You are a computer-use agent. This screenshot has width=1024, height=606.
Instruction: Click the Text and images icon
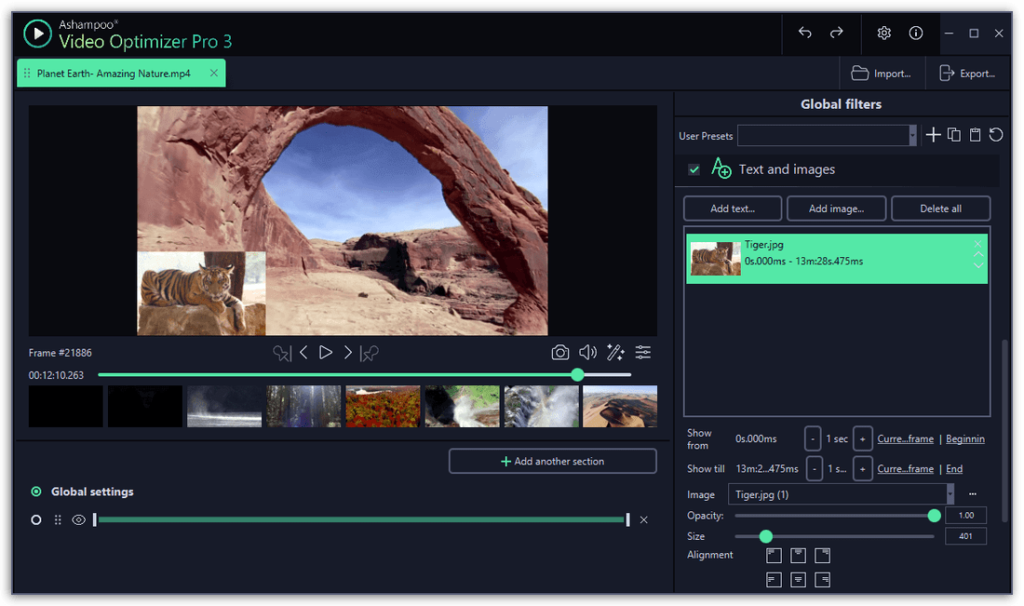(x=721, y=168)
